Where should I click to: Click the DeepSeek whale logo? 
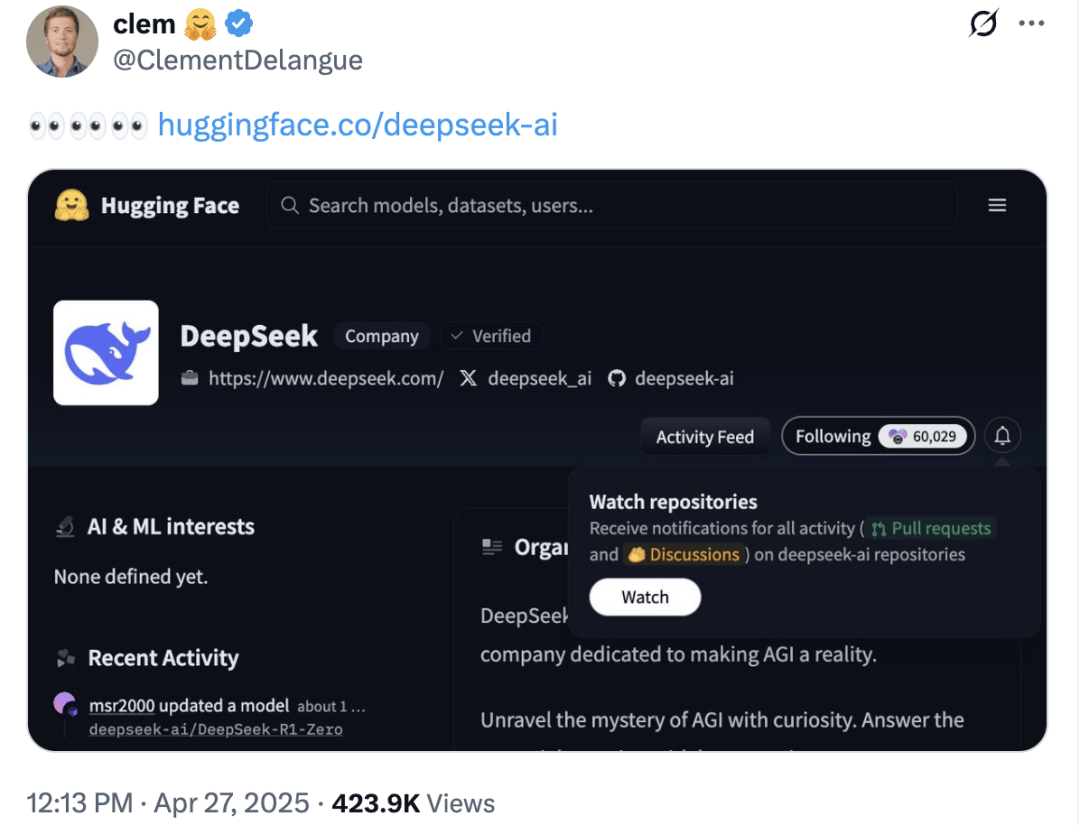[106, 353]
